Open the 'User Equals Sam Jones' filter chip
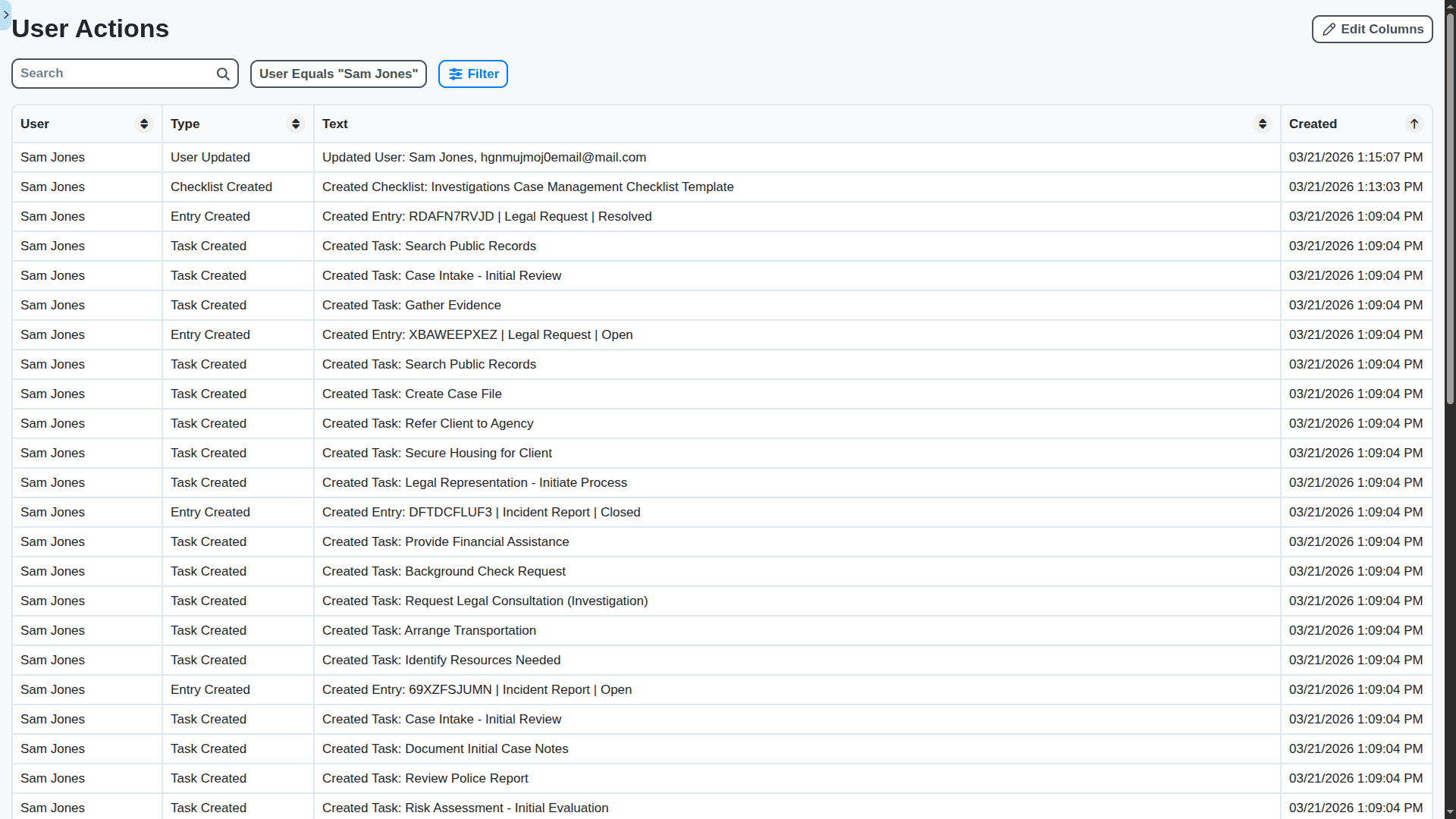The width and height of the screenshot is (1456, 819). (338, 74)
